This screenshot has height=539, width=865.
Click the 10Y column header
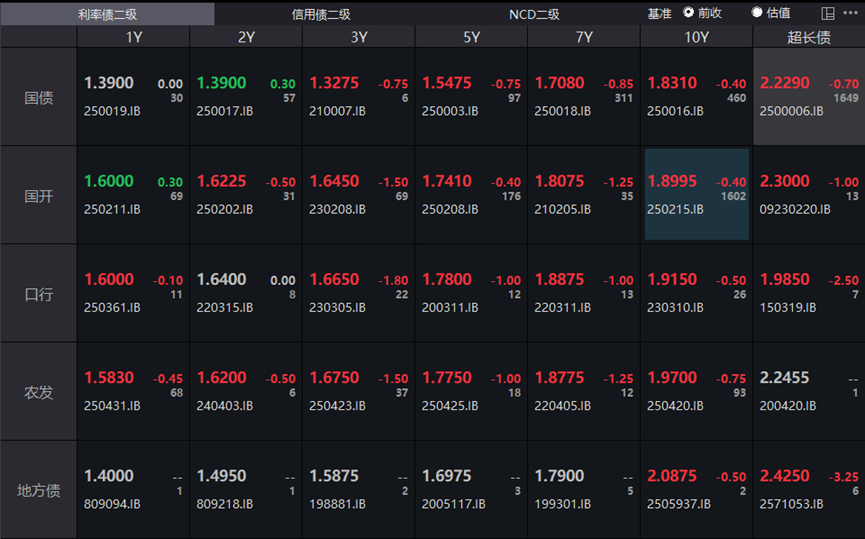point(696,37)
